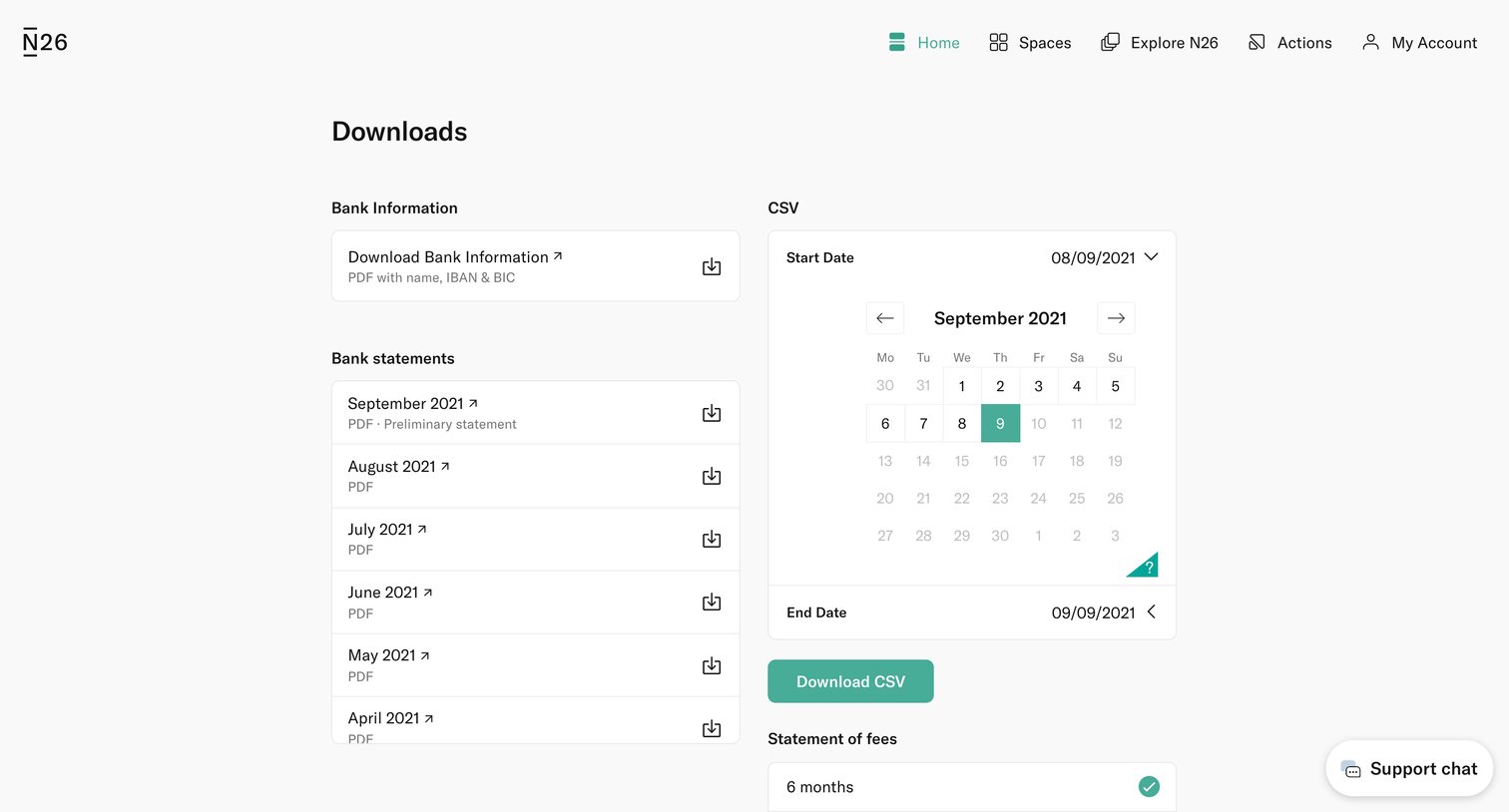Click the September 2021 calendar month title
1509x812 pixels.
(x=1000, y=318)
